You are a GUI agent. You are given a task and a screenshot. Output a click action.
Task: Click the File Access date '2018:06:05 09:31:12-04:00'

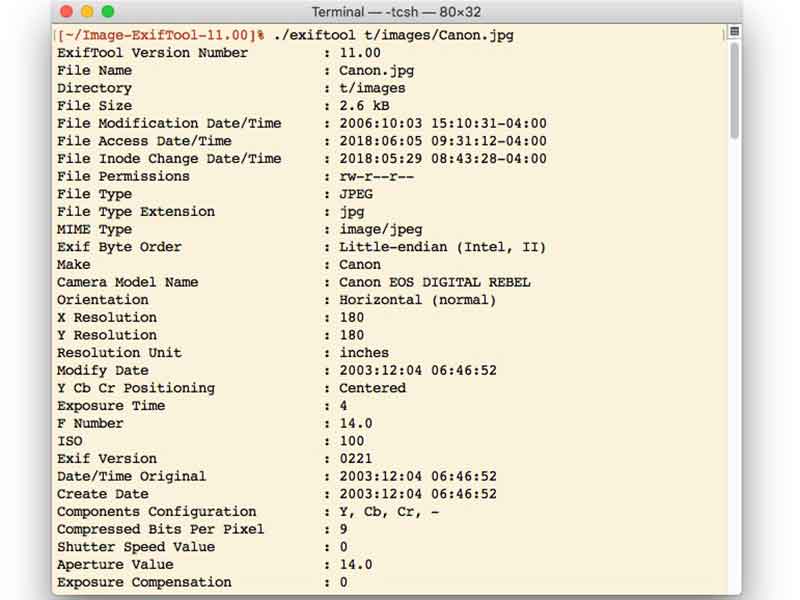(443, 141)
